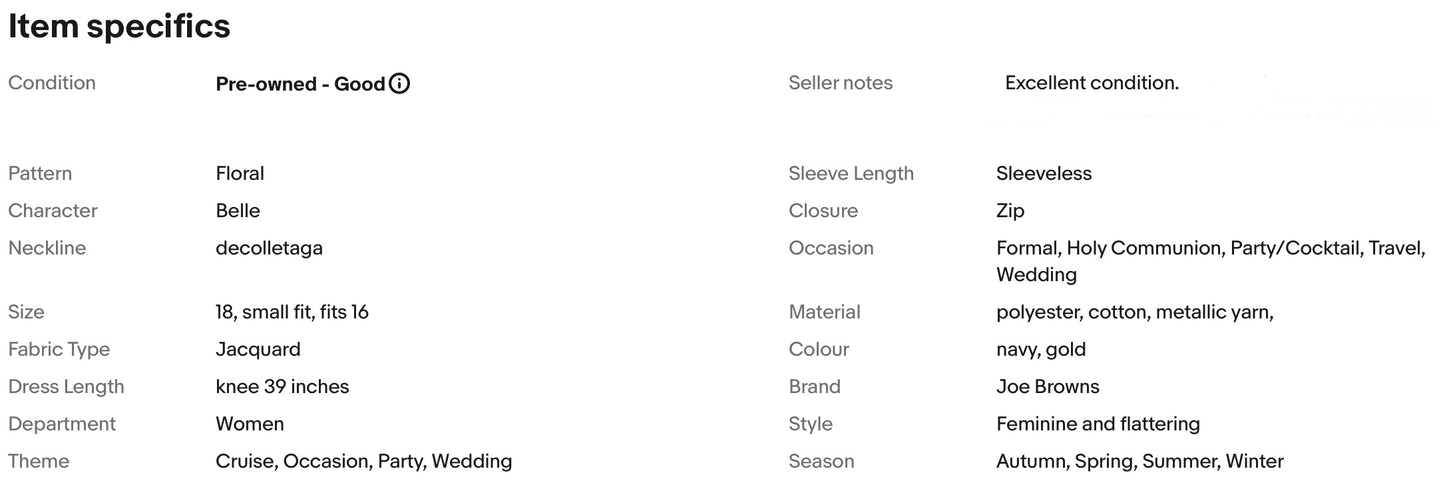Image resolution: width=1445 pixels, height=503 pixels.
Task: Click the navy, gold colour value
Action: point(1041,349)
